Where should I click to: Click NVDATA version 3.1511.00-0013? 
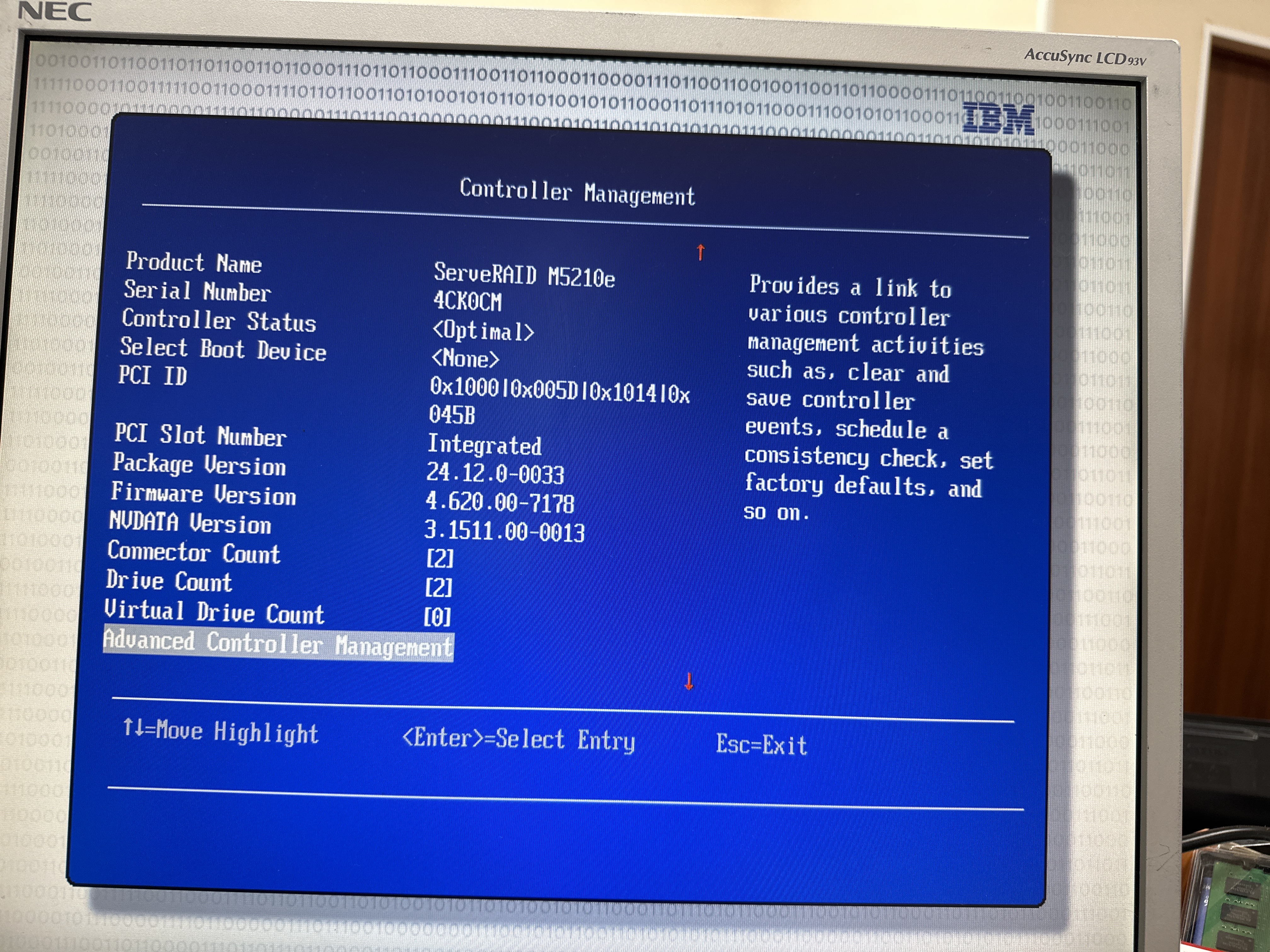(504, 531)
